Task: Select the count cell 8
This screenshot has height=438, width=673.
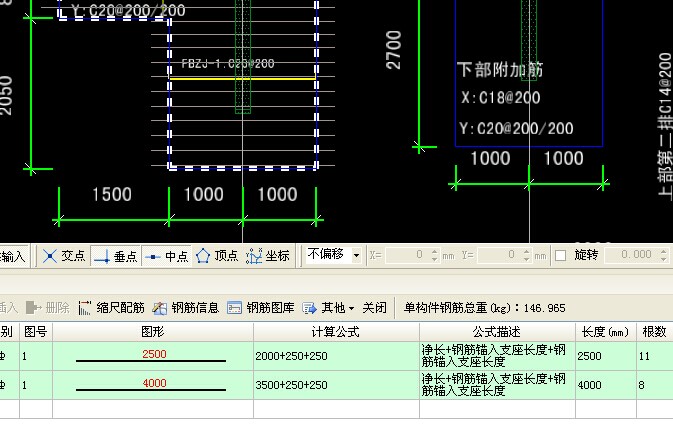Action: (x=655, y=385)
